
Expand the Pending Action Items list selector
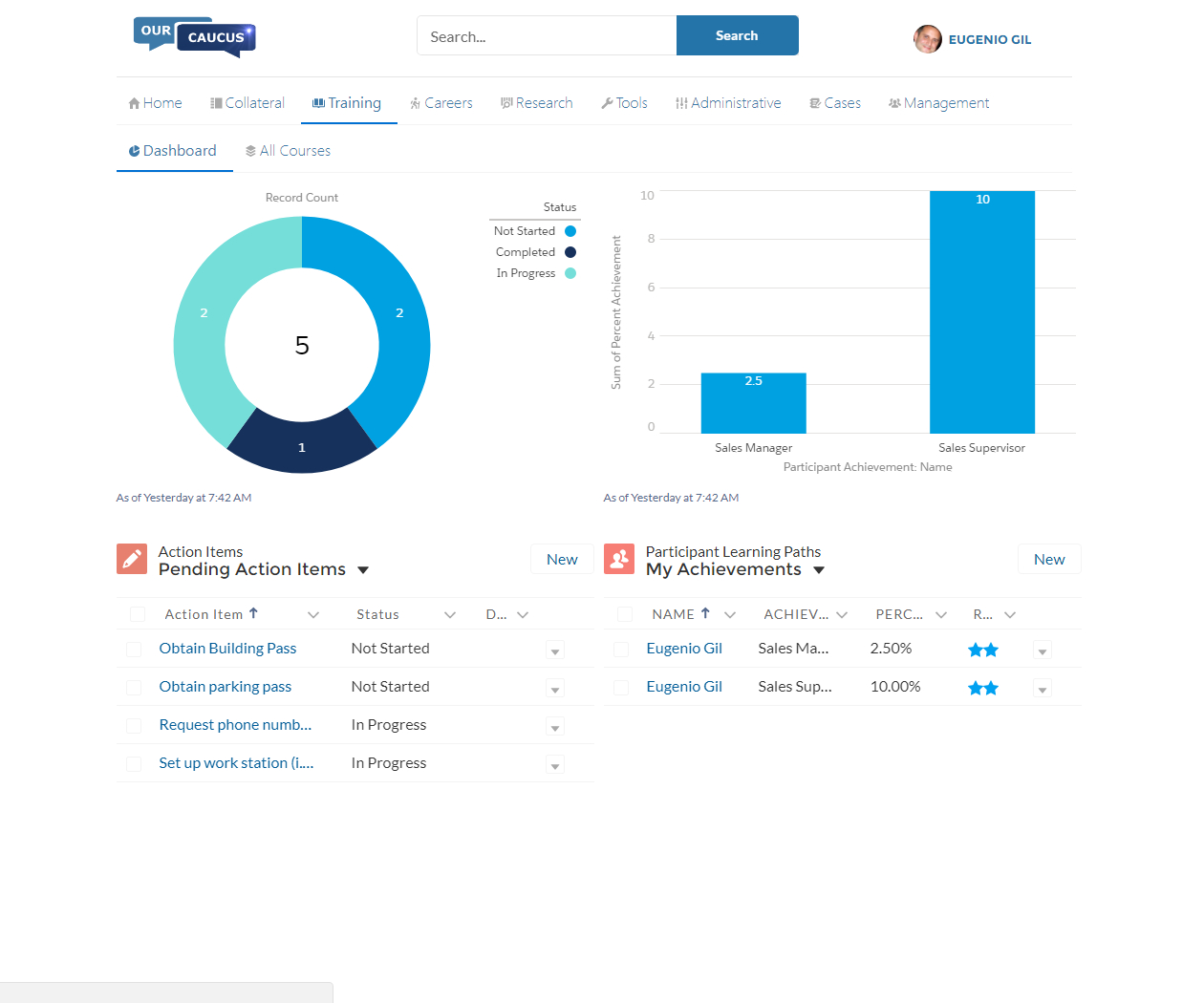(x=363, y=568)
